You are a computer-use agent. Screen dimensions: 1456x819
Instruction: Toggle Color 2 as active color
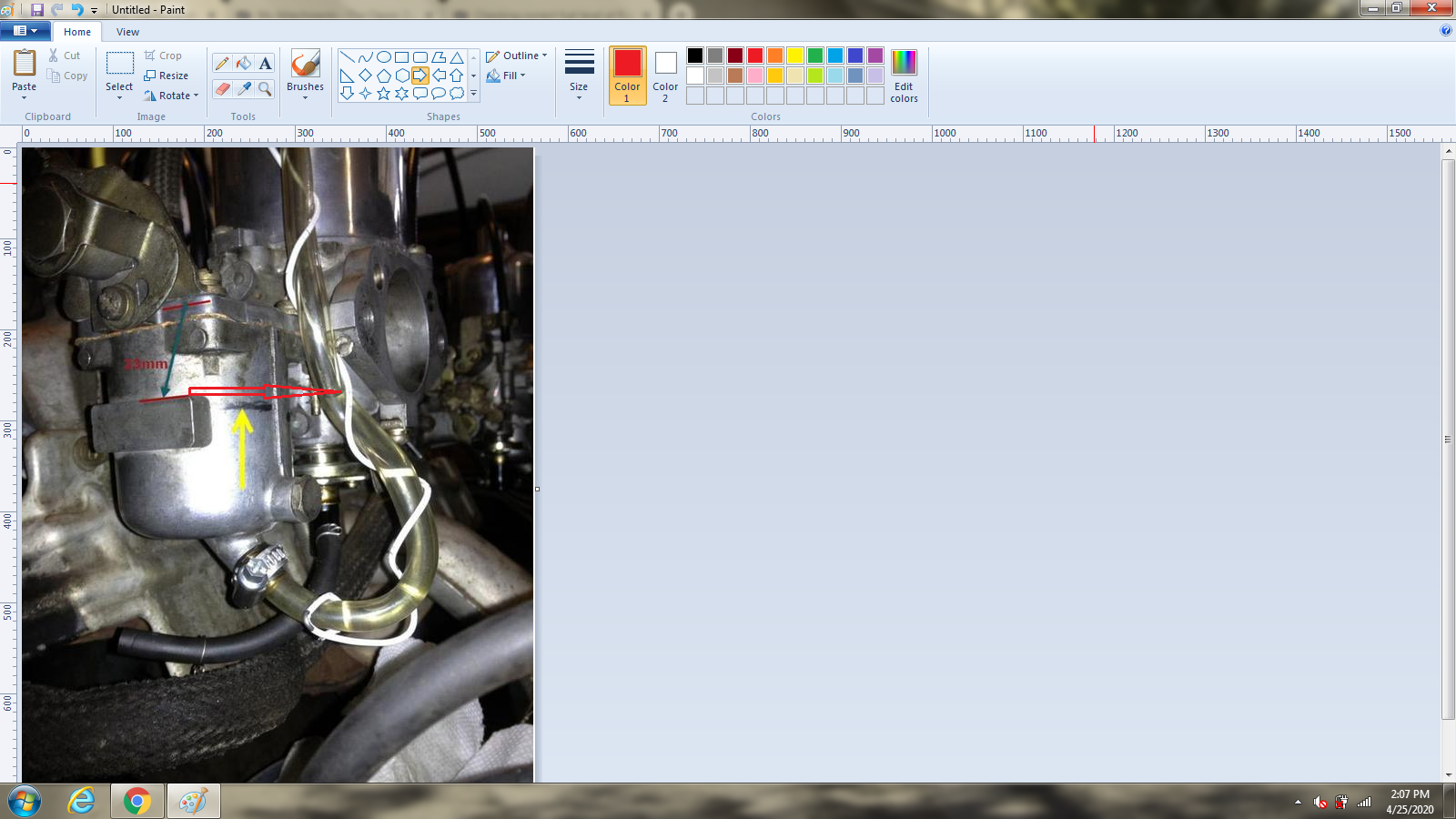pos(665,76)
